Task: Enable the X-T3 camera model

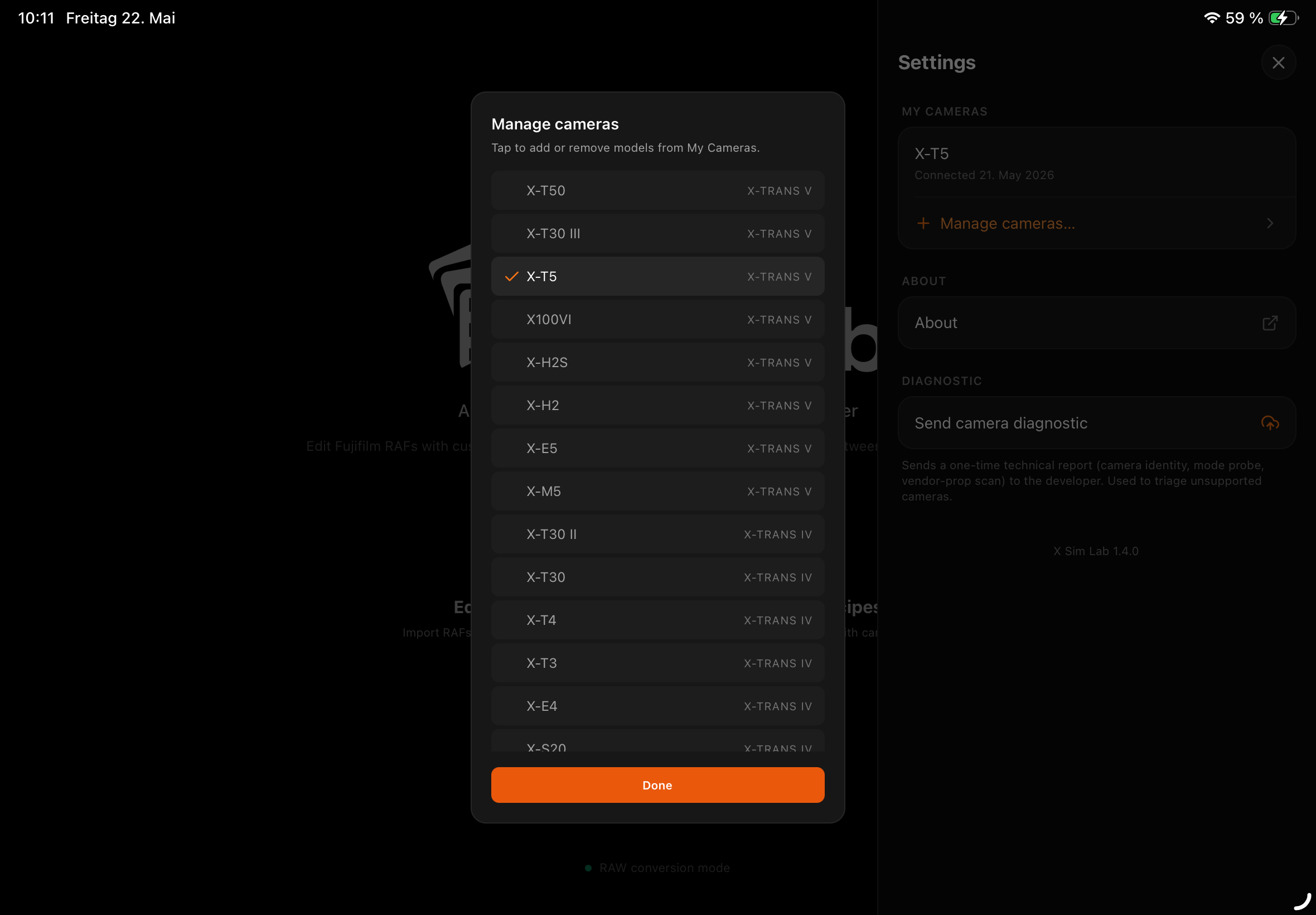Action: 657,663
